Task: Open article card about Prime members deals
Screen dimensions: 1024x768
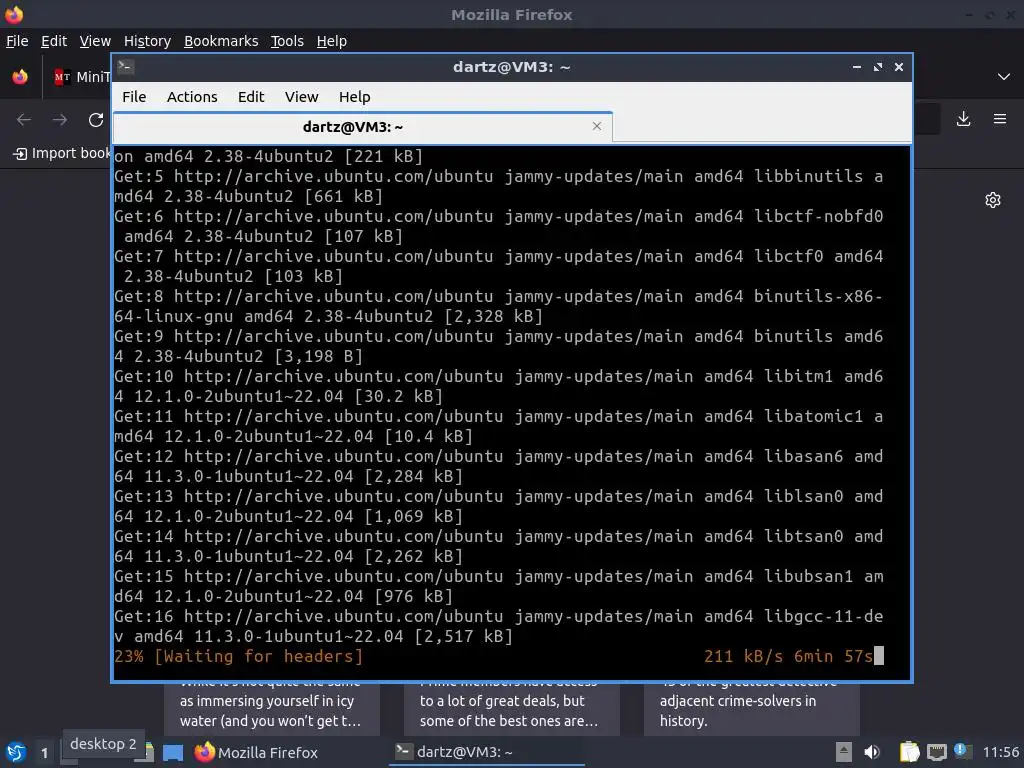Action: click(x=511, y=709)
